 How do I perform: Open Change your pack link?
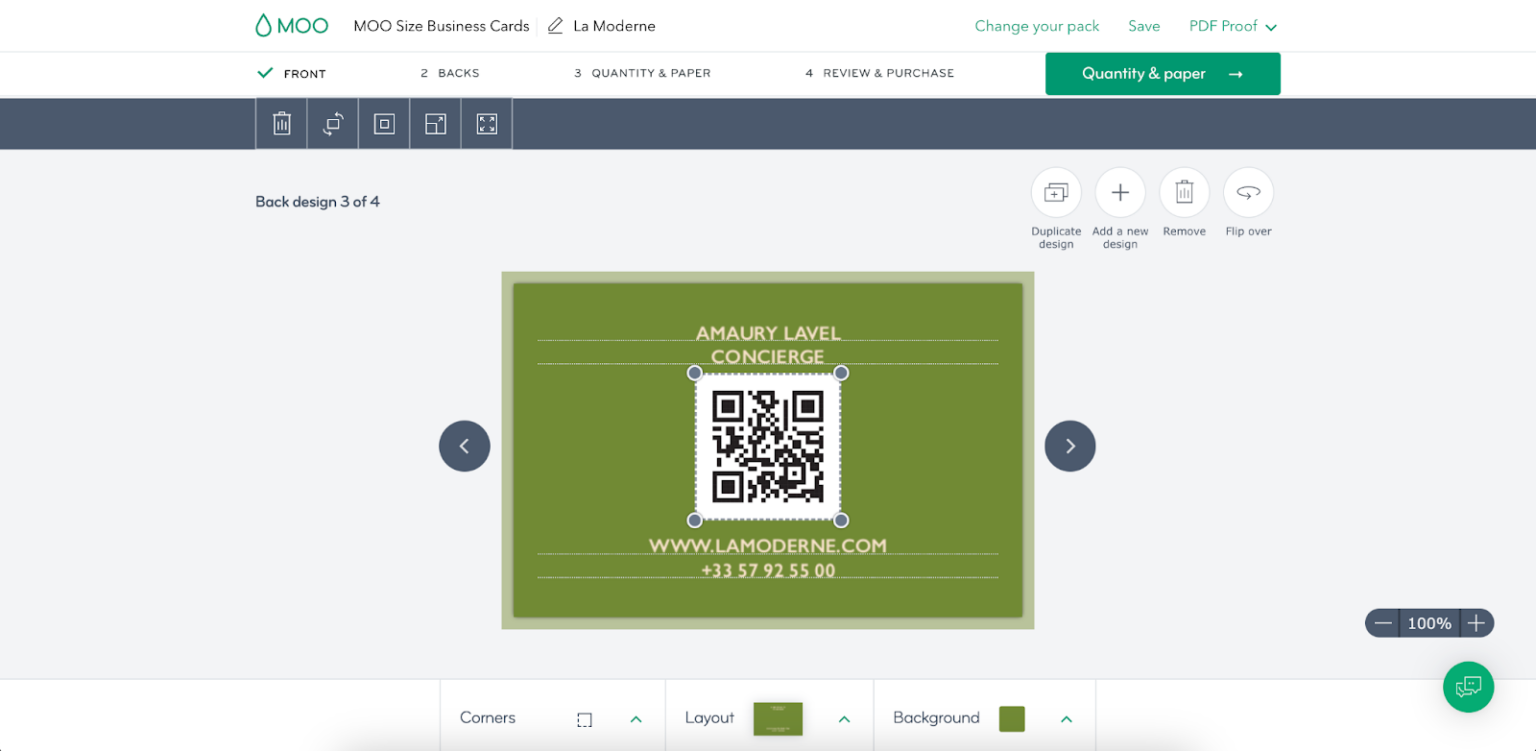click(1037, 26)
